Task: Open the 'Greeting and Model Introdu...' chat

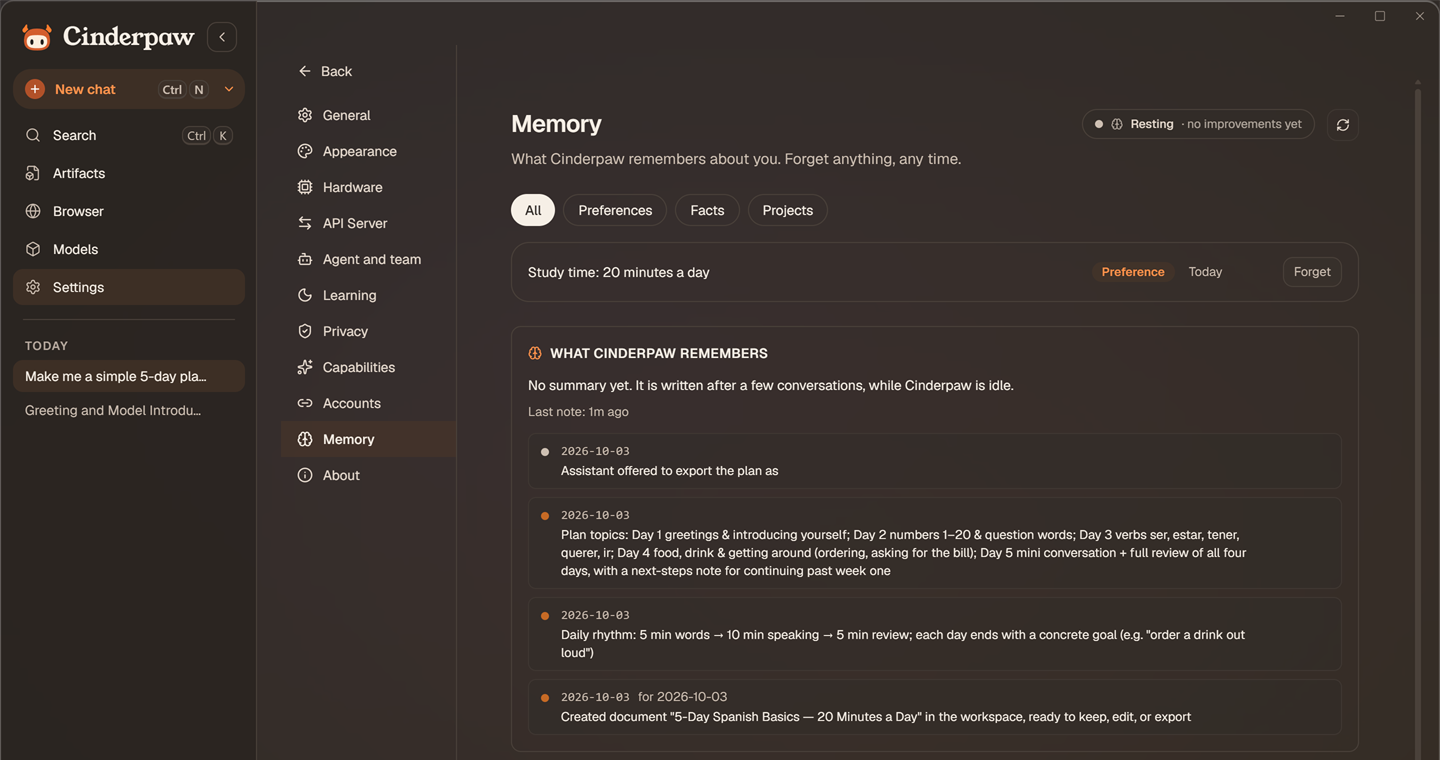Action: (129, 410)
